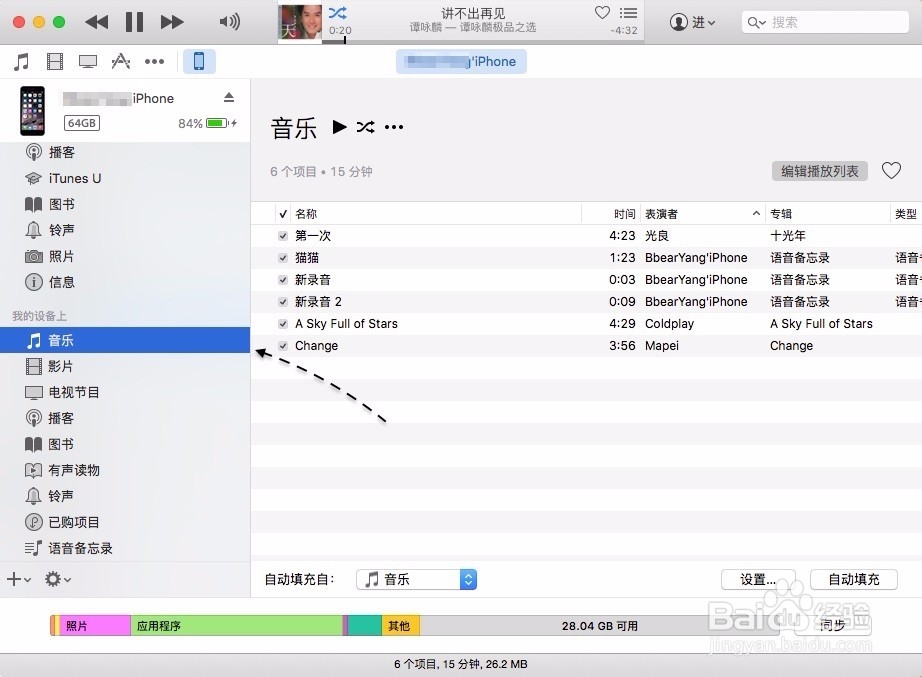Open the add (+) dropdown in the sidebar footer

pyautogui.click(x=19, y=579)
